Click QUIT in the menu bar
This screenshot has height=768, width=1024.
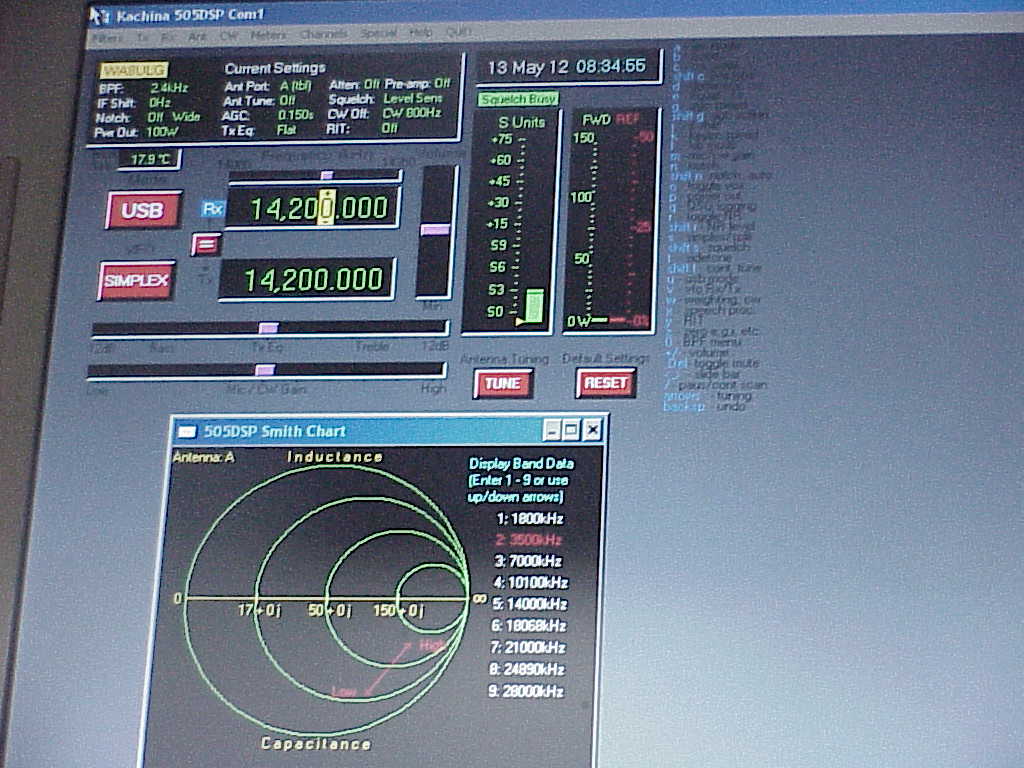(x=458, y=32)
